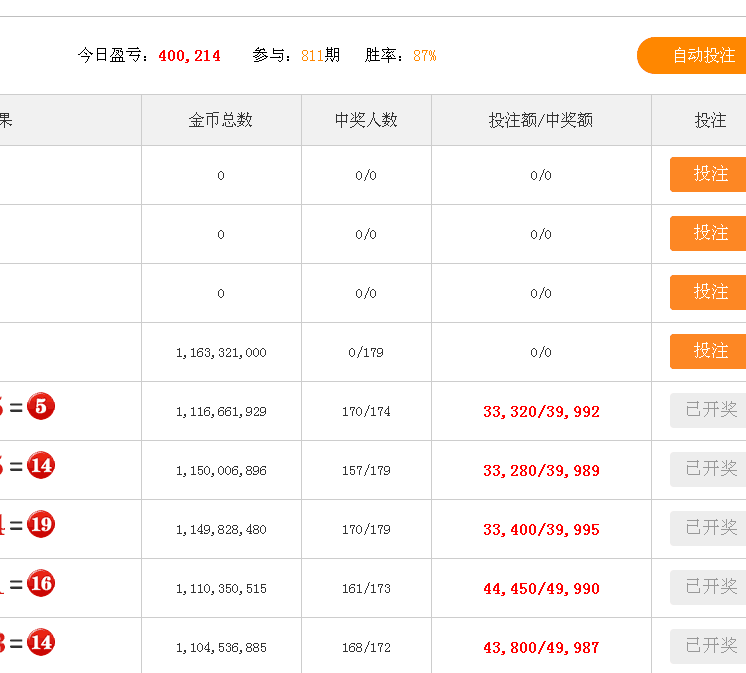This screenshot has height=673, width=746.
Task: Click 投注 button in the 1,163,321,000 row
Action: tap(709, 351)
